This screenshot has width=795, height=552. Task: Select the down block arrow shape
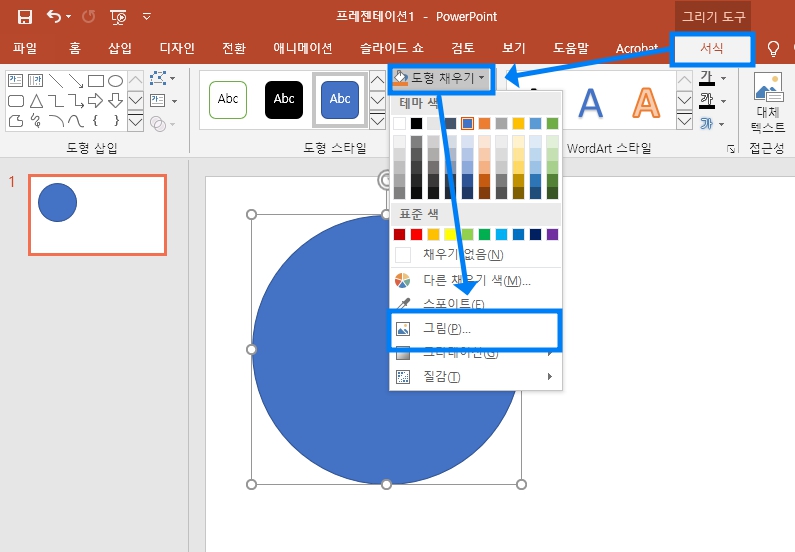click(116, 100)
